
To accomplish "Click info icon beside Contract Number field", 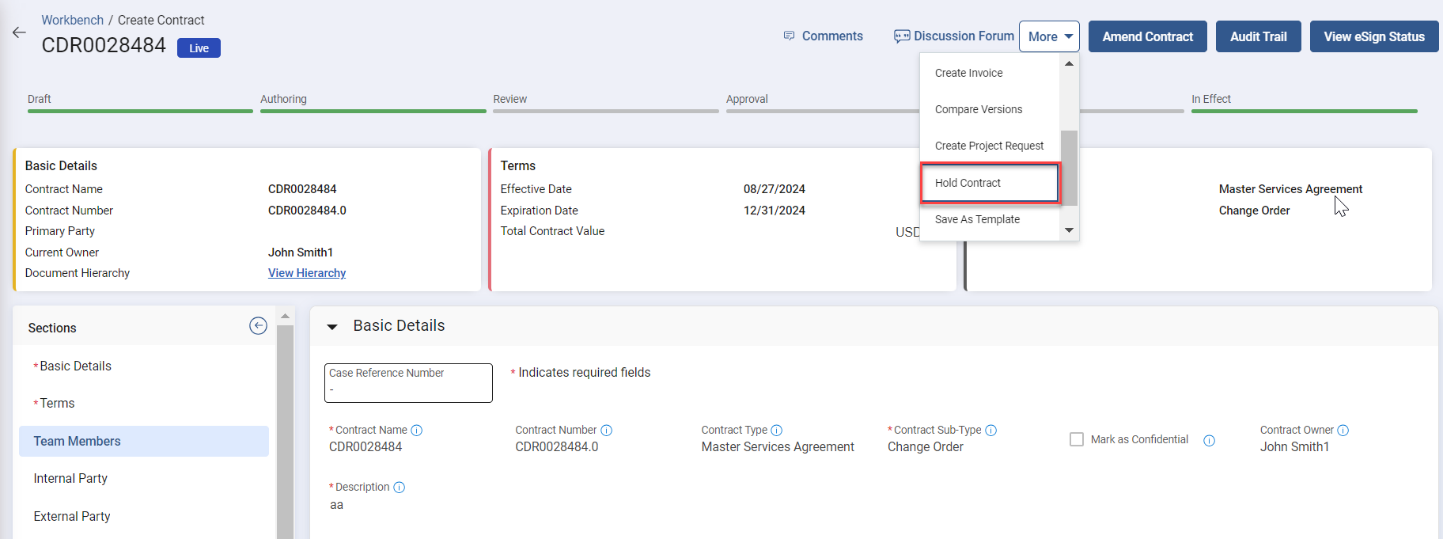I will point(606,430).
